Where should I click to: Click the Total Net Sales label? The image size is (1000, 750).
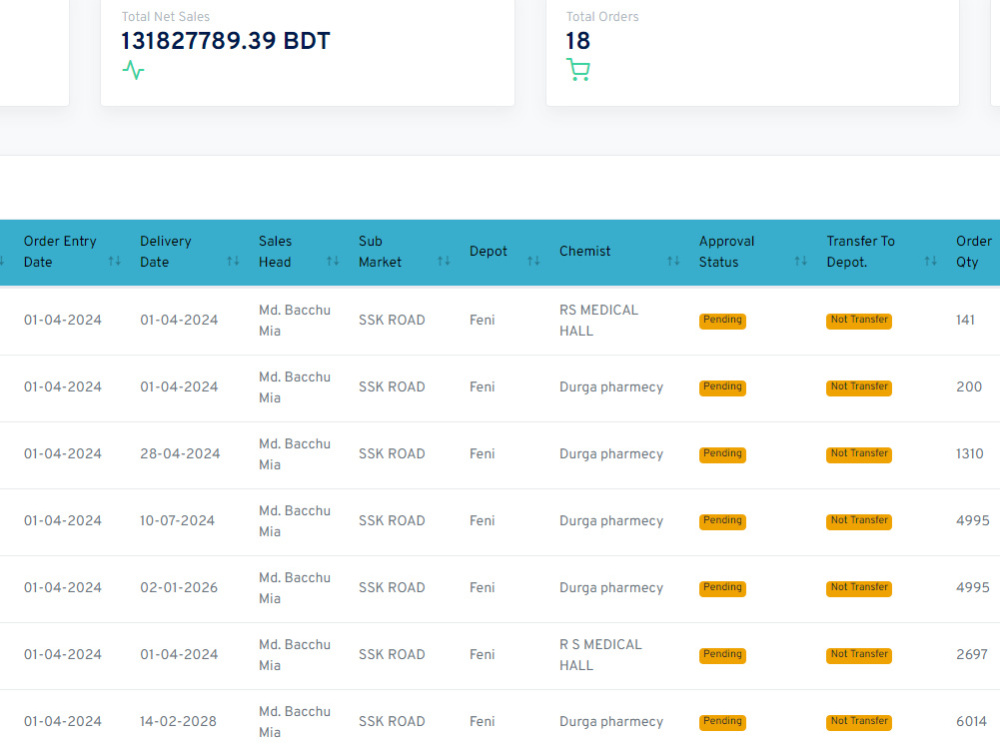pos(166,17)
